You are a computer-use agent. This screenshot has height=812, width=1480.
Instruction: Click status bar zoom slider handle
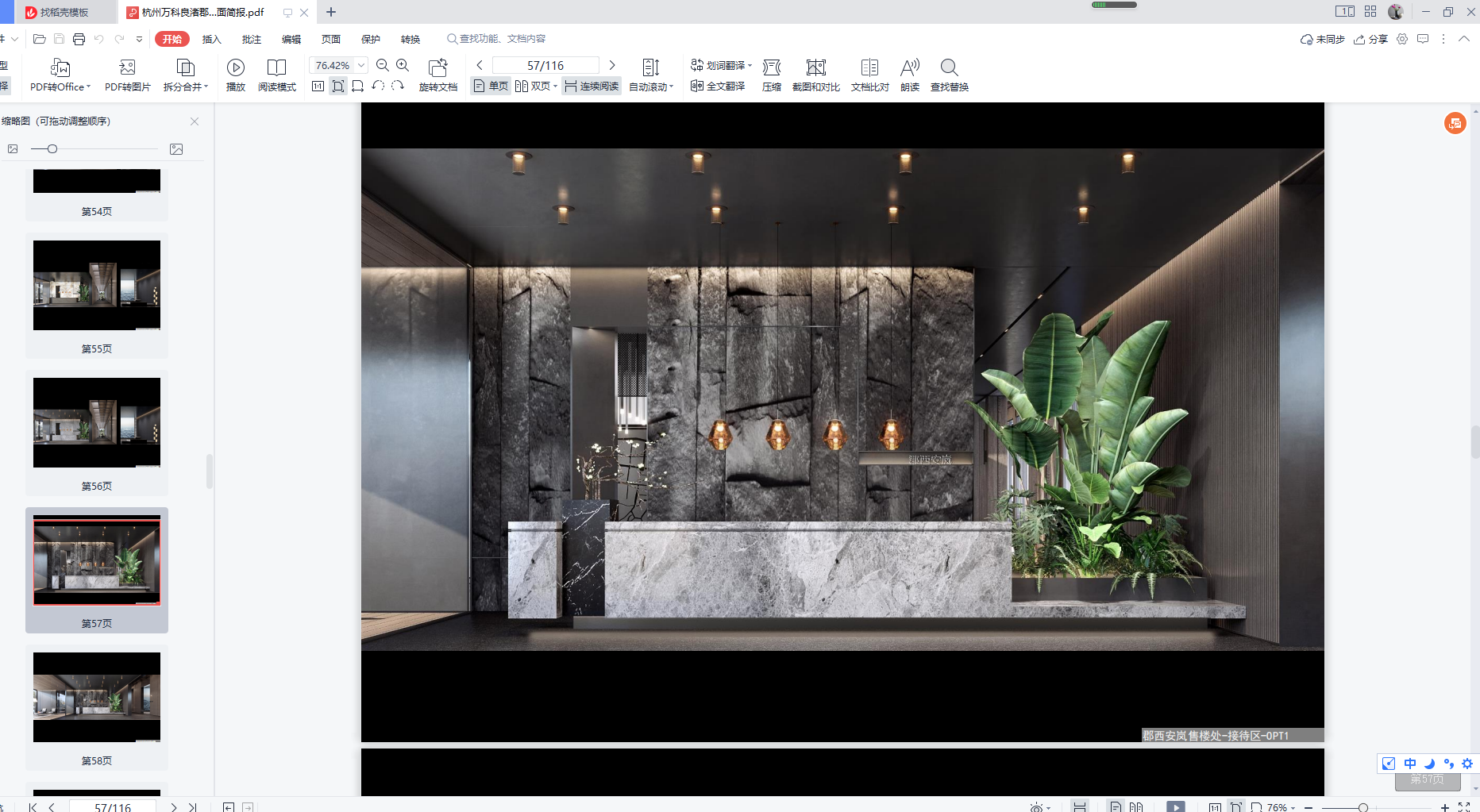1362,807
